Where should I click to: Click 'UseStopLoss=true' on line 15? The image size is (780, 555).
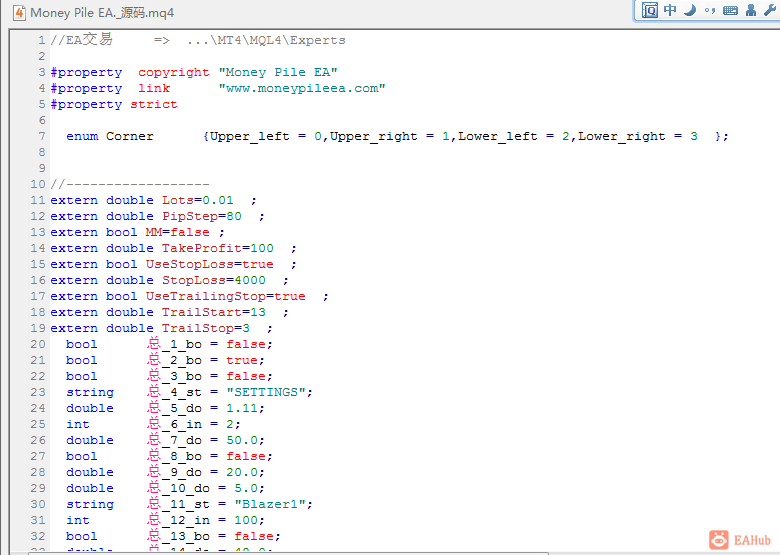click(x=209, y=264)
